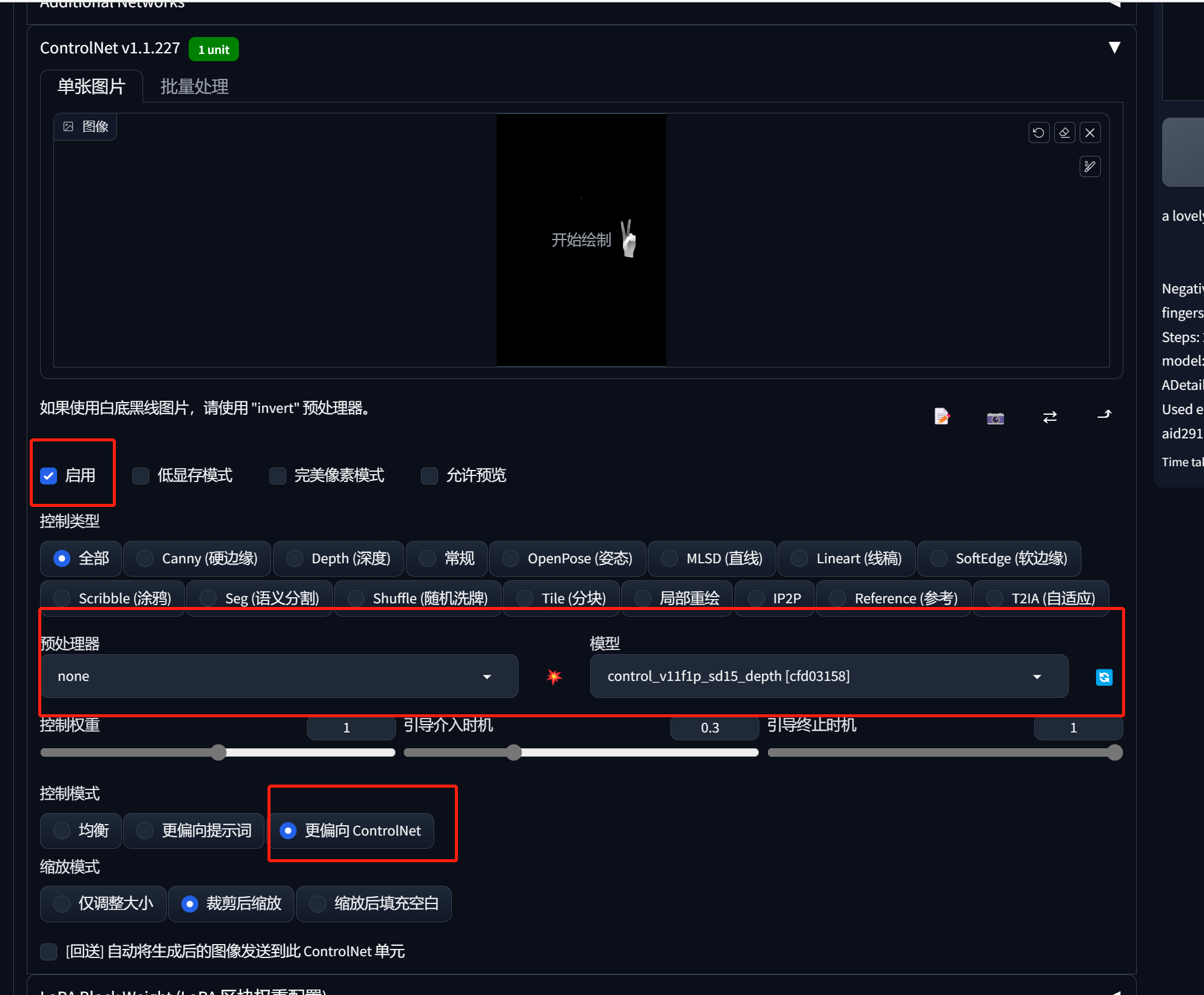Click 开始绘制 to start drawing
The image size is (1204, 995).
[x=580, y=240]
